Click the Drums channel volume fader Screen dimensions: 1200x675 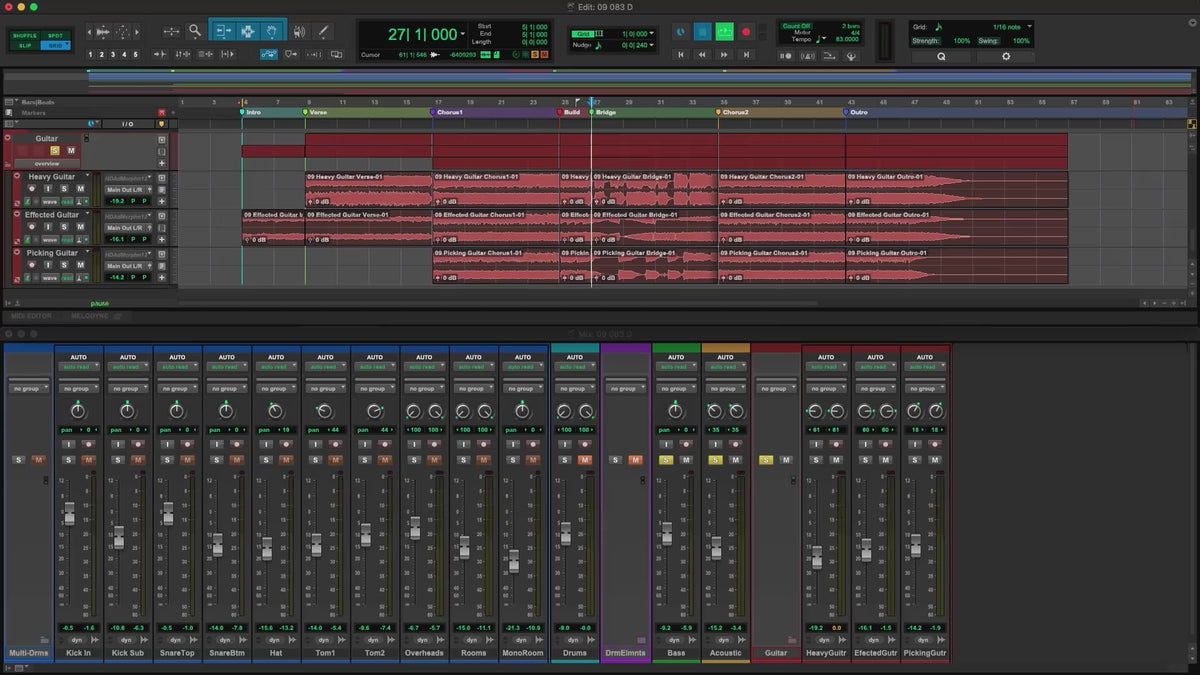click(565, 535)
